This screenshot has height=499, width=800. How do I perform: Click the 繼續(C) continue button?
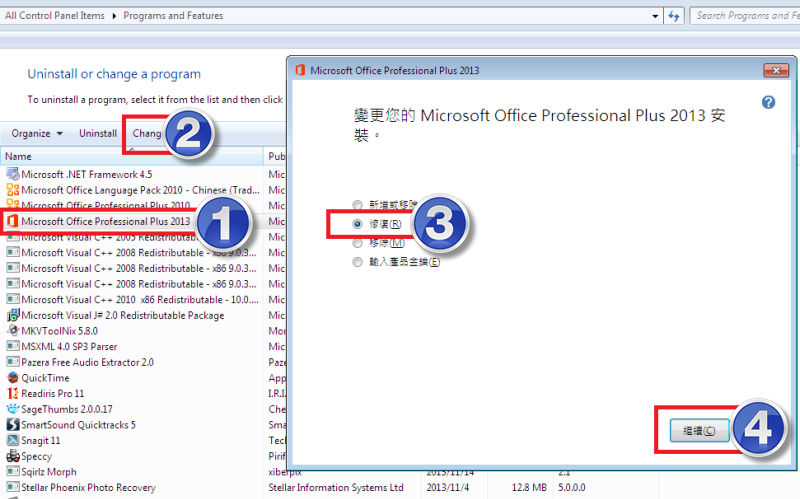coord(699,431)
